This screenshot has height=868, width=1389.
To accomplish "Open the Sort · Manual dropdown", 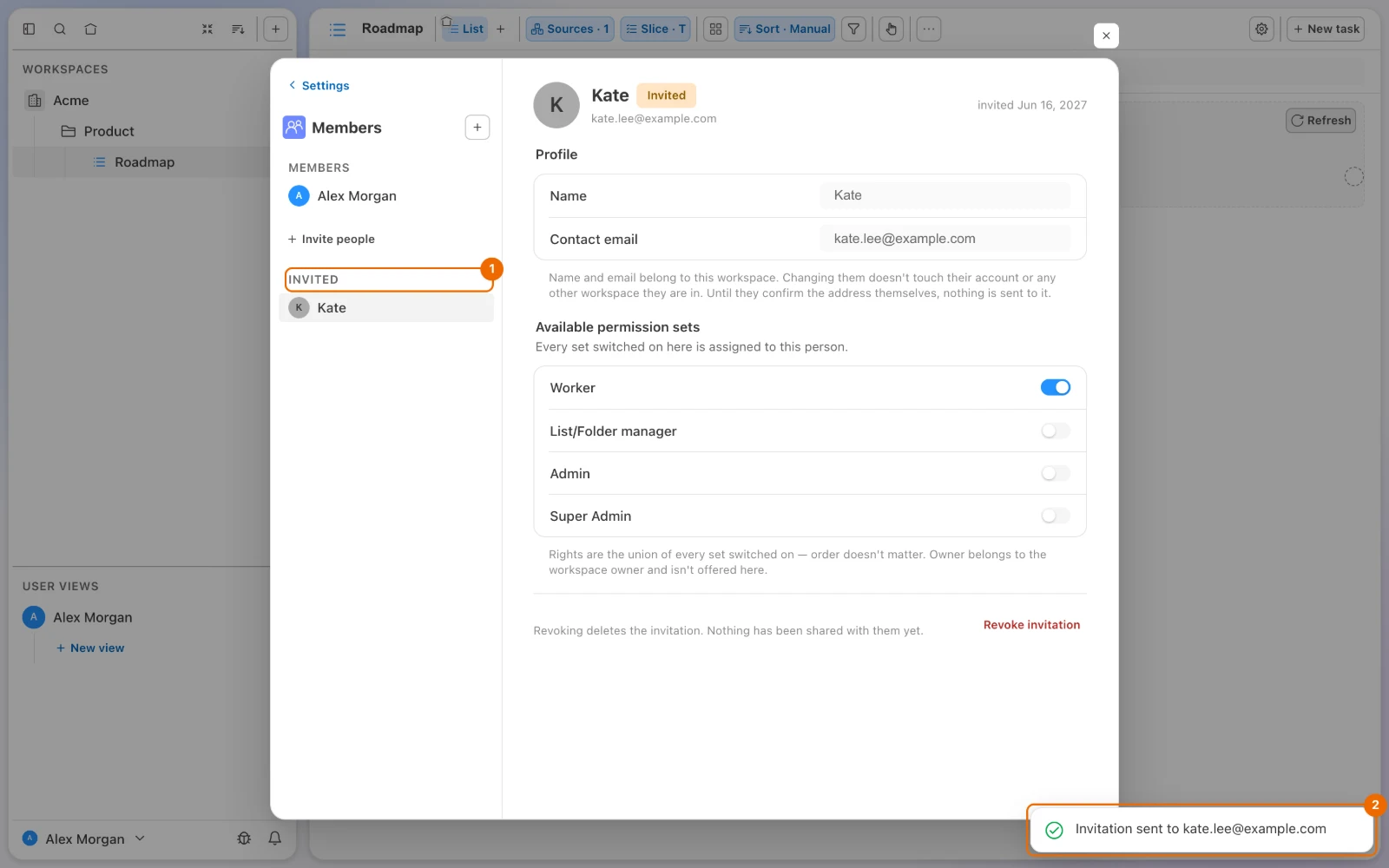I will (x=785, y=29).
